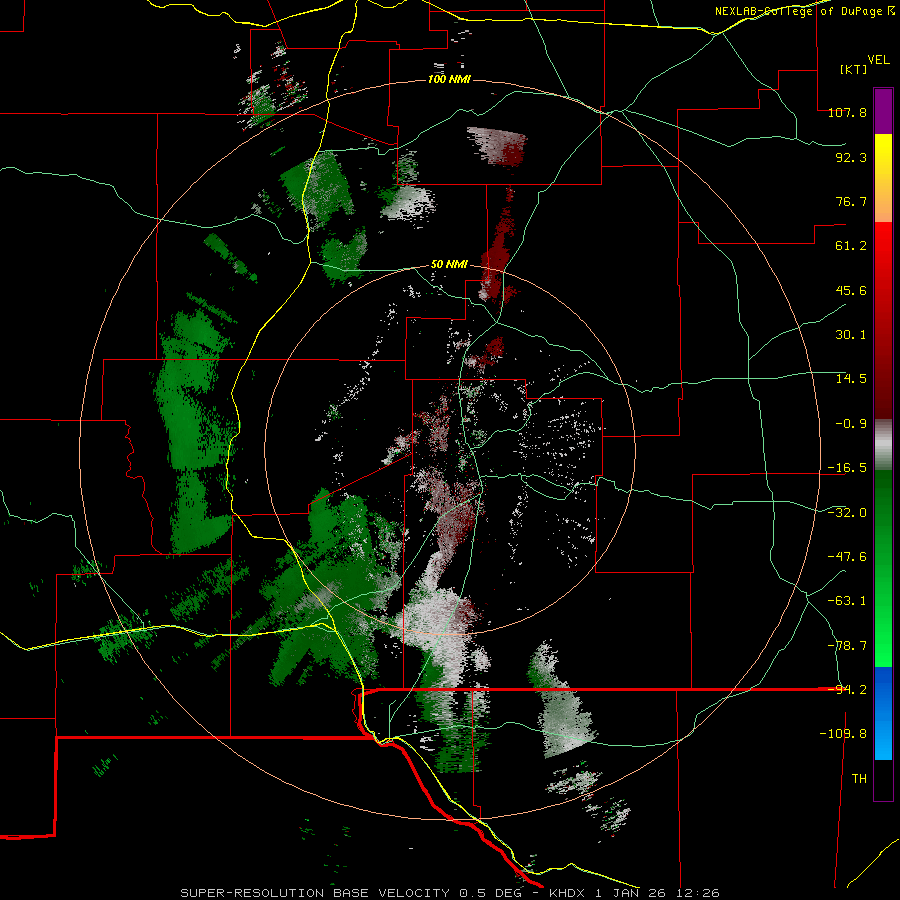Click the -47.6 velocity scale label
The height and width of the screenshot is (900, 900).
(x=847, y=556)
